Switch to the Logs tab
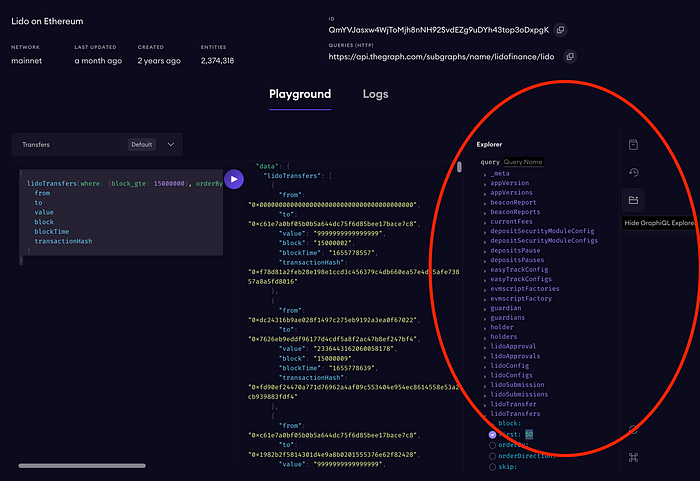Screen dimensions: 700x481 click(375, 94)
